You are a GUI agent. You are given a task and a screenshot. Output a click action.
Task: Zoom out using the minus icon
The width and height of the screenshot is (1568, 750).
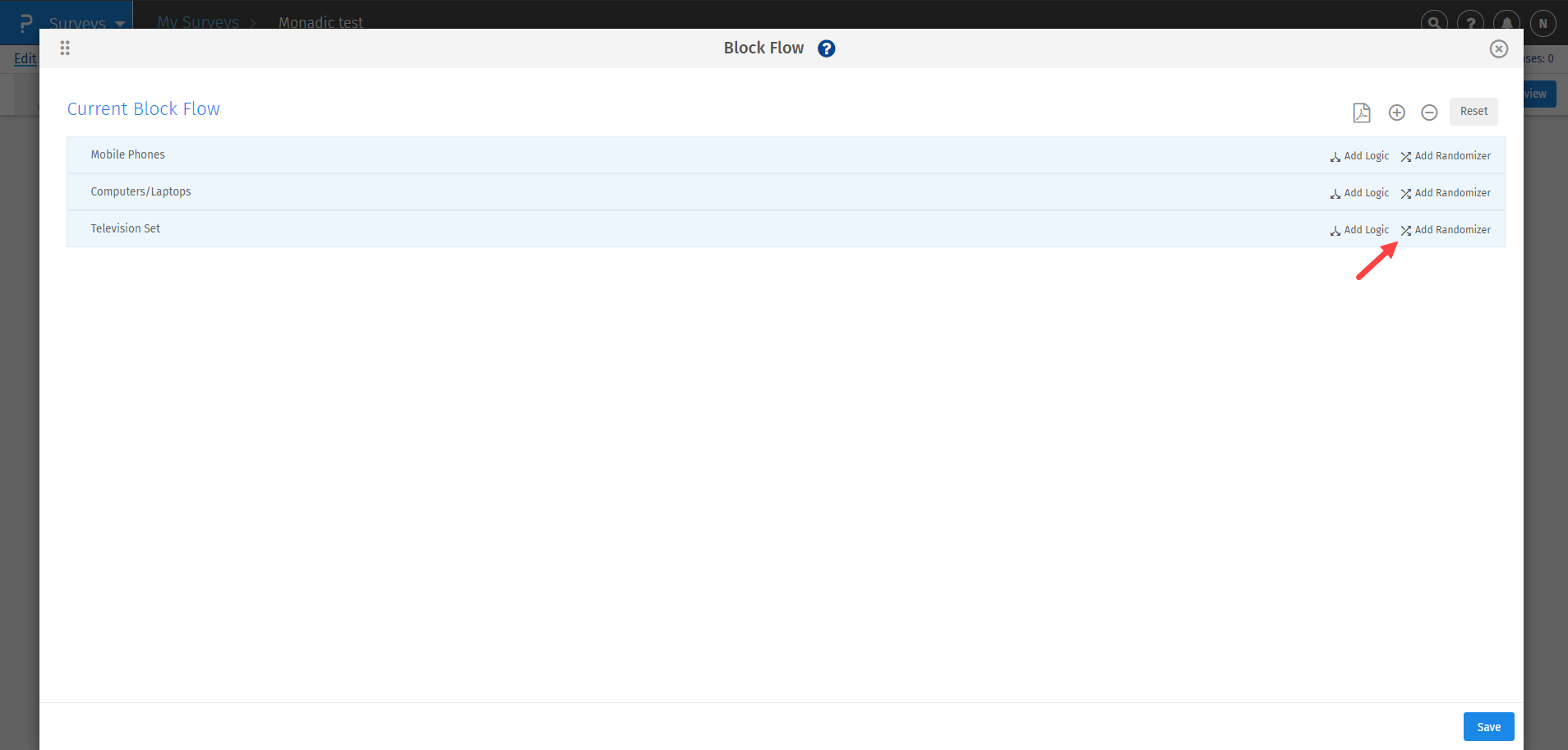pyautogui.click(x=1429, y=113)
